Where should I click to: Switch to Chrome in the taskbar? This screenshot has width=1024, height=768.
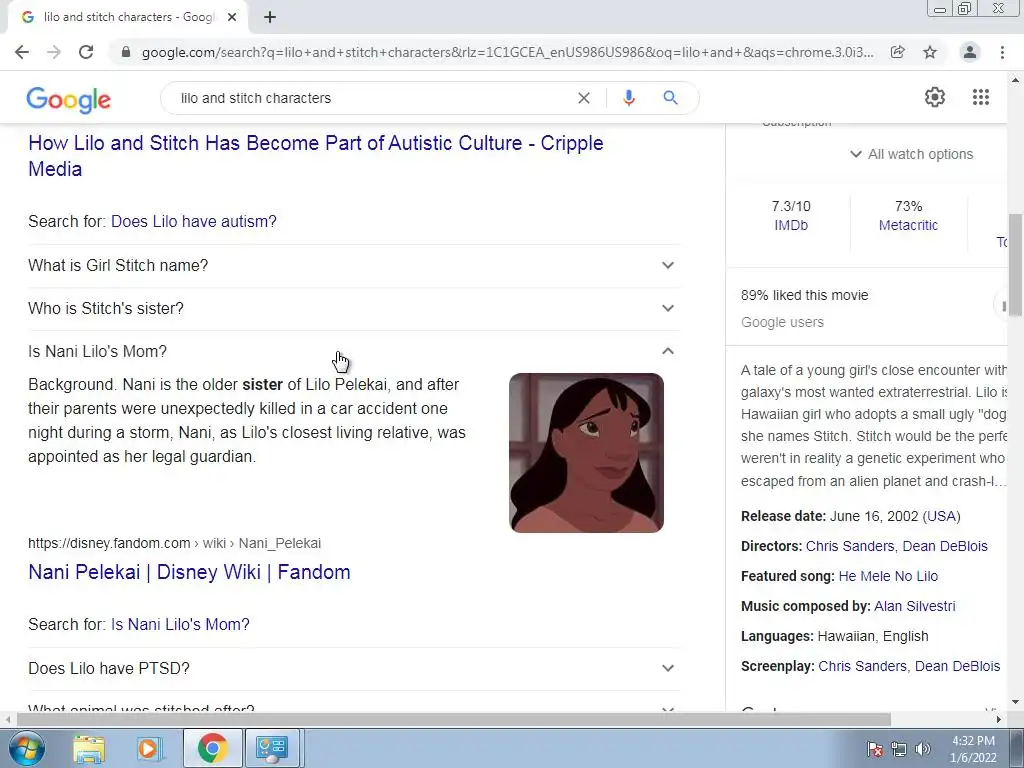(x=212, y=748)
